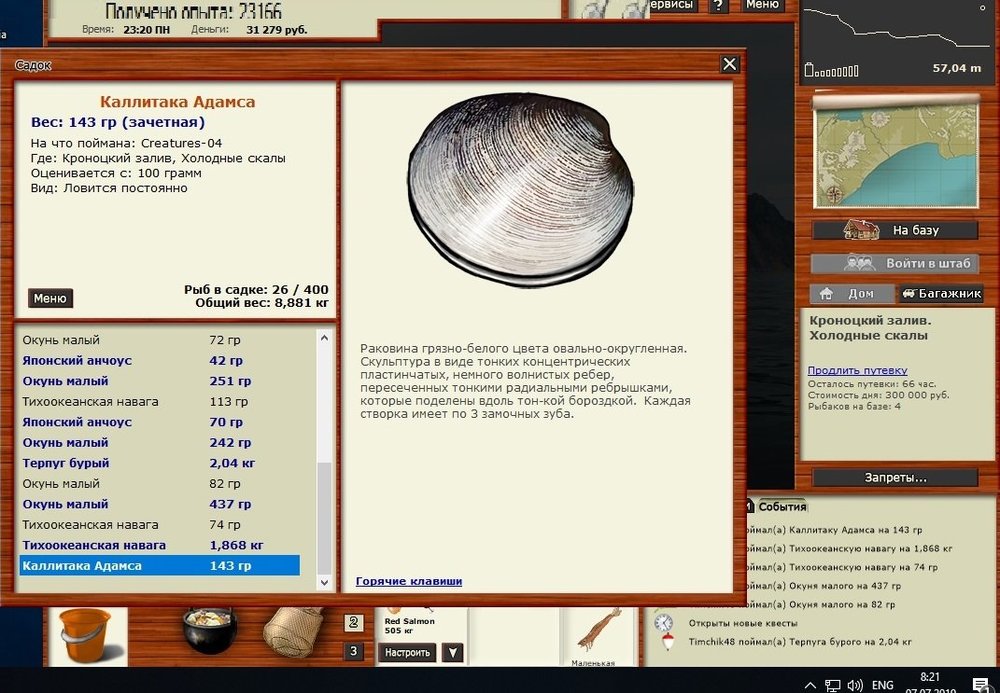Screen dimensions: 1000x693
Task: Switch to the Дом tab
Action: [x=850, y=294]
